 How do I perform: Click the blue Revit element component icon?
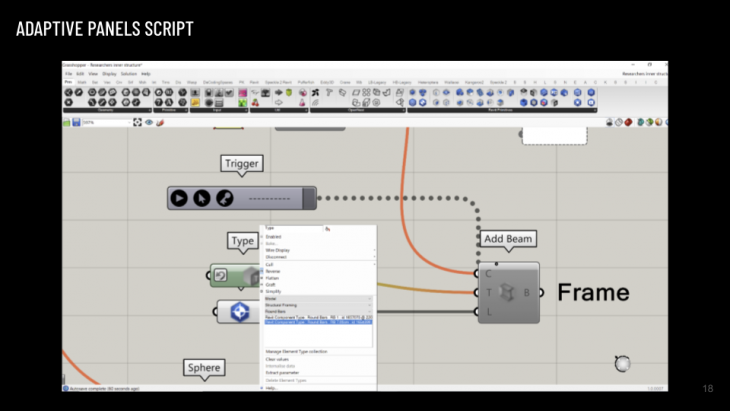tap(240, 312)
